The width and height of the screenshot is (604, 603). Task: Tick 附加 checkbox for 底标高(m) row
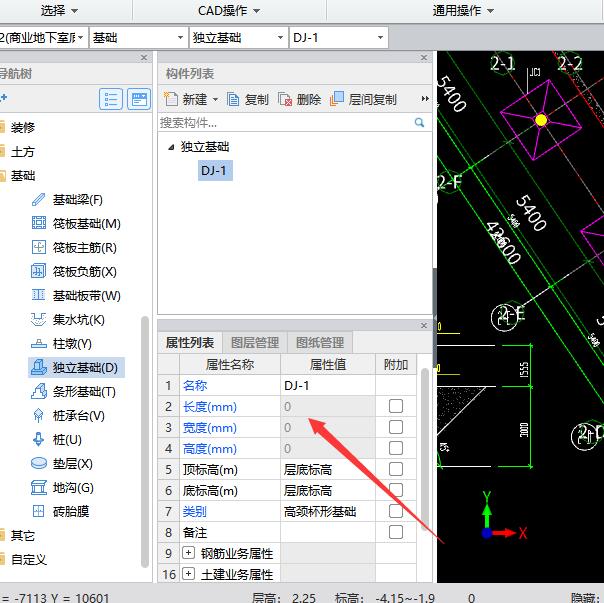tap(396, 490)
